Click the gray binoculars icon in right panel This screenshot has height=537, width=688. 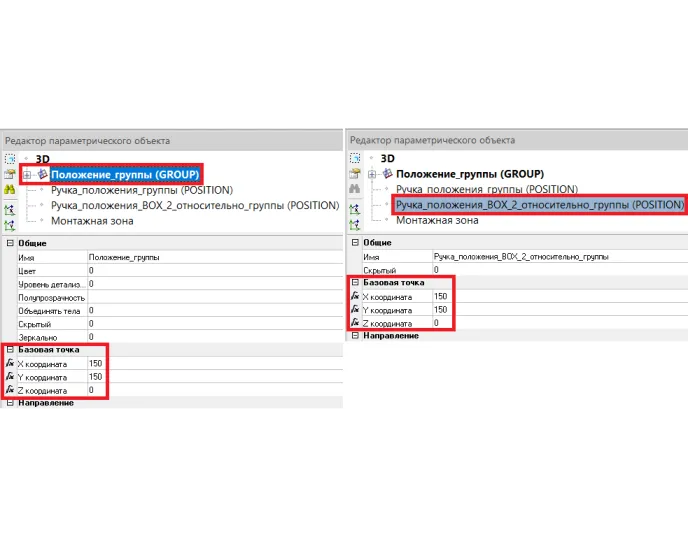355,189
